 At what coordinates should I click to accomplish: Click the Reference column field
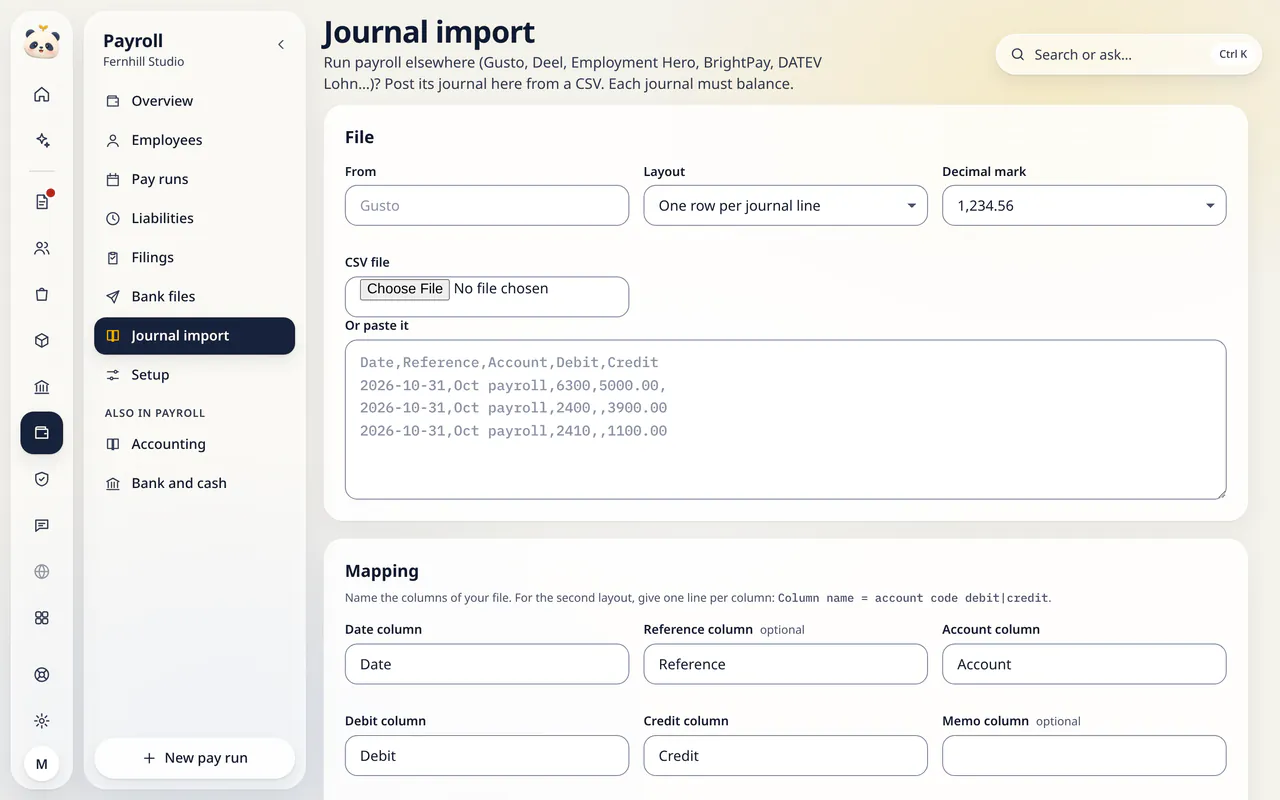point(785,664)
